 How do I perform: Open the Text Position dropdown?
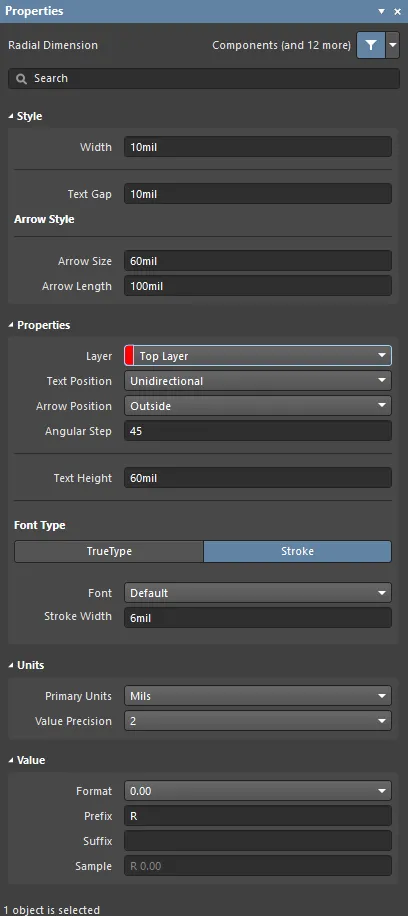point(258,381)
